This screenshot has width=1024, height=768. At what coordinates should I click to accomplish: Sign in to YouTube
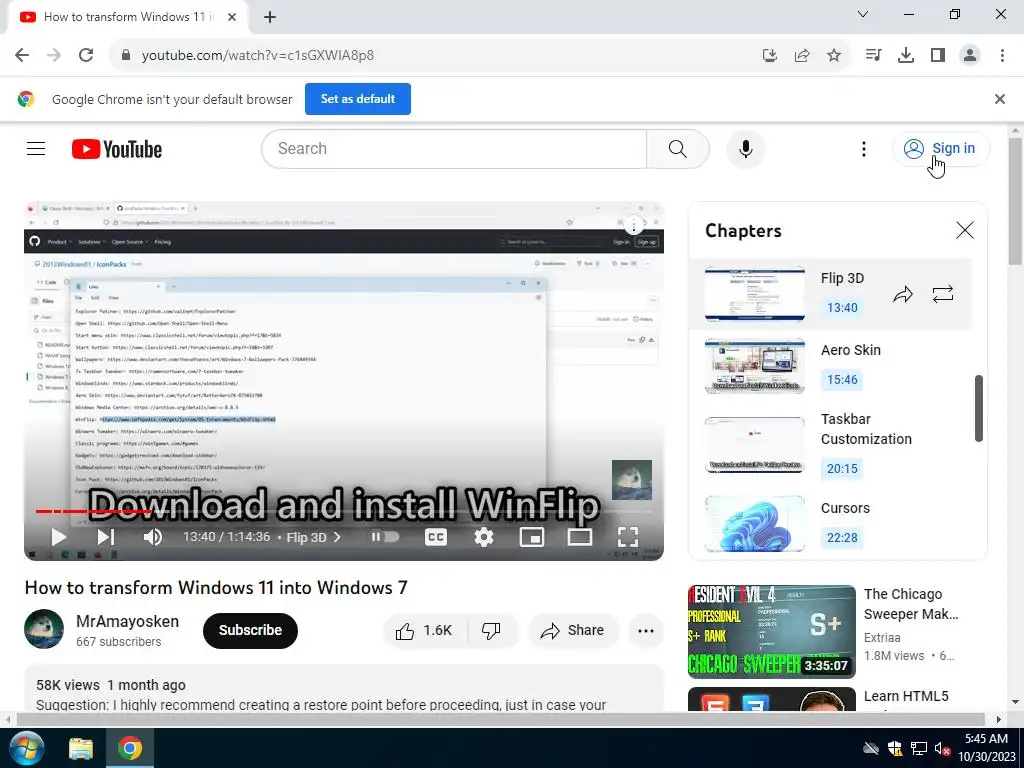pos(941,149)
